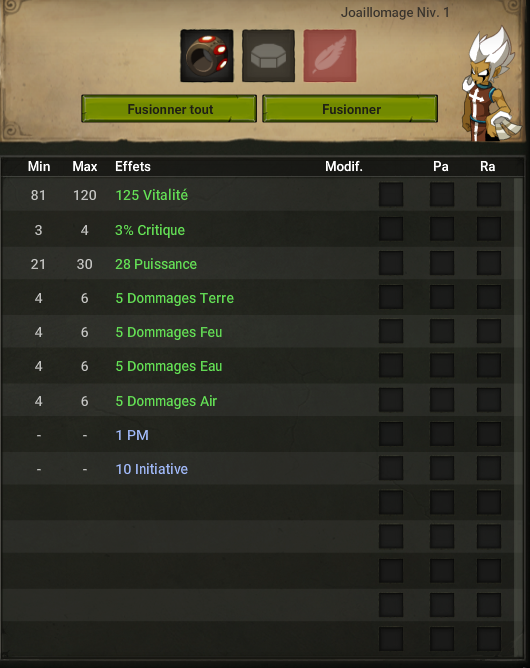The image size is (530, 668).
Task: Click the Max column header
Action: tap(85, 166)
